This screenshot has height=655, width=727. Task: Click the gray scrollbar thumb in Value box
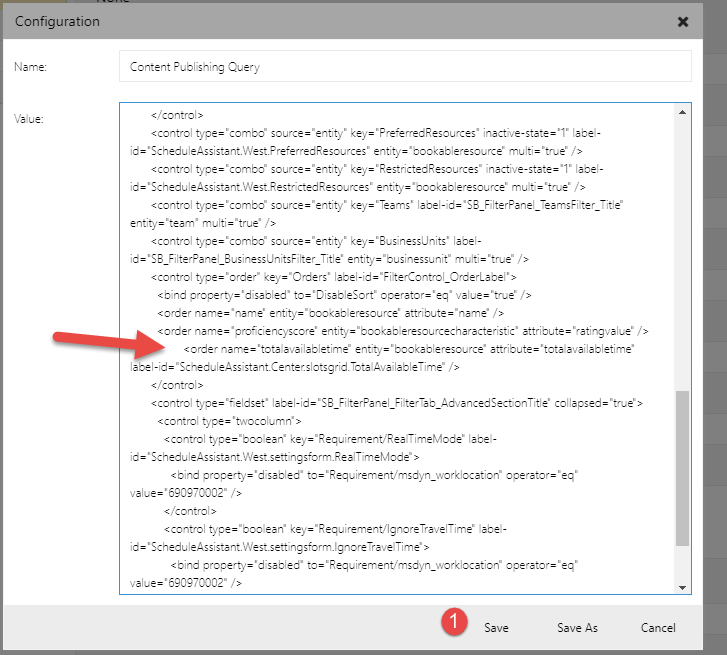pyautogui.click(x=683, y=467)
